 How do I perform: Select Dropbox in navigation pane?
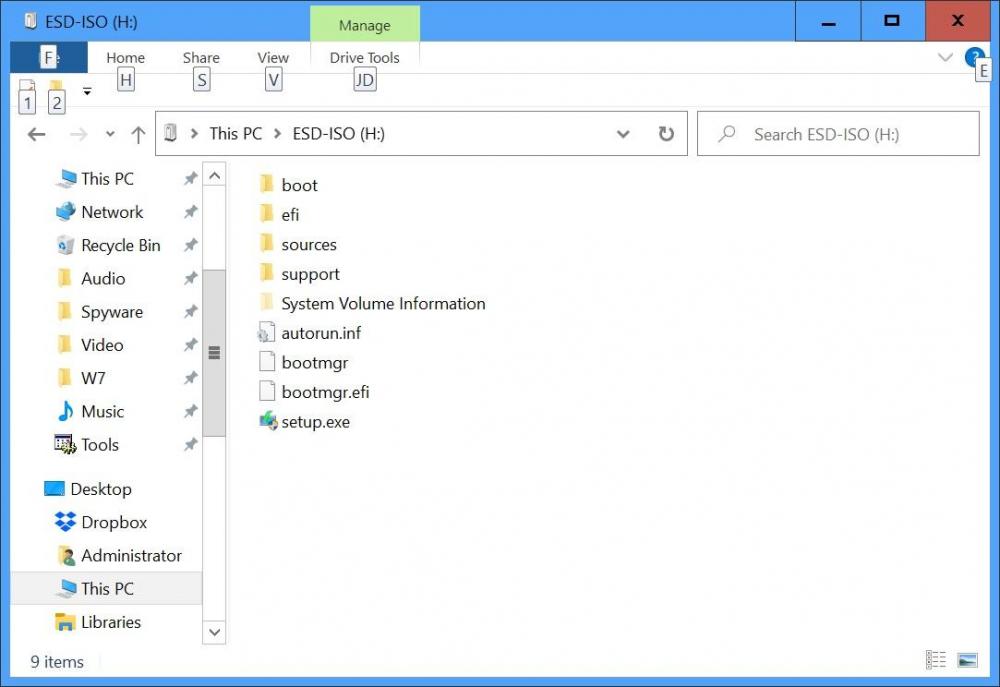click(114, 522)
